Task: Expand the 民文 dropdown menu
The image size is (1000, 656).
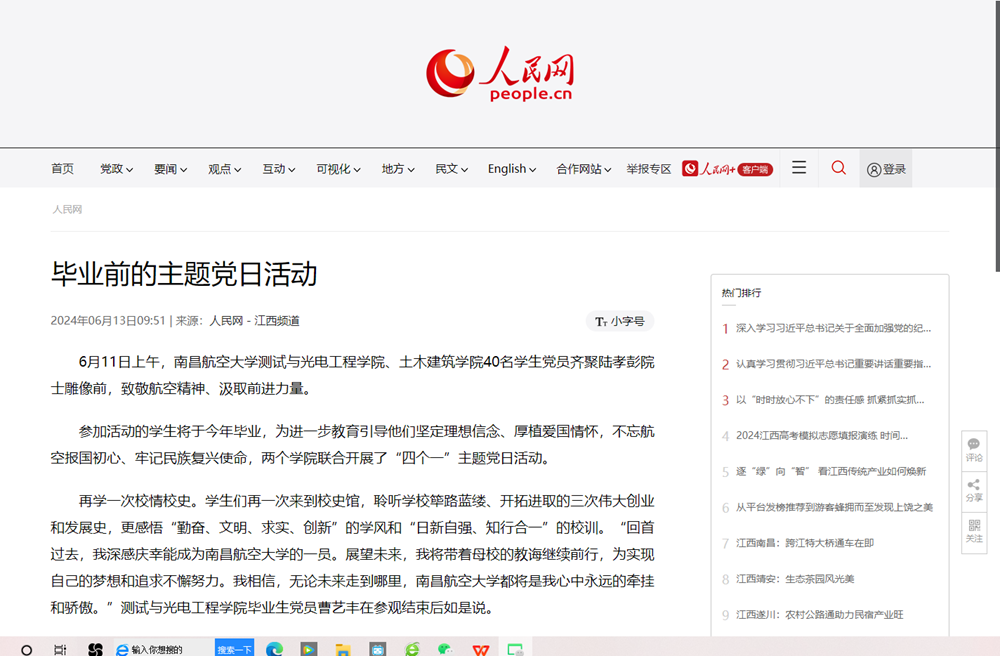Action: point(452,169)
